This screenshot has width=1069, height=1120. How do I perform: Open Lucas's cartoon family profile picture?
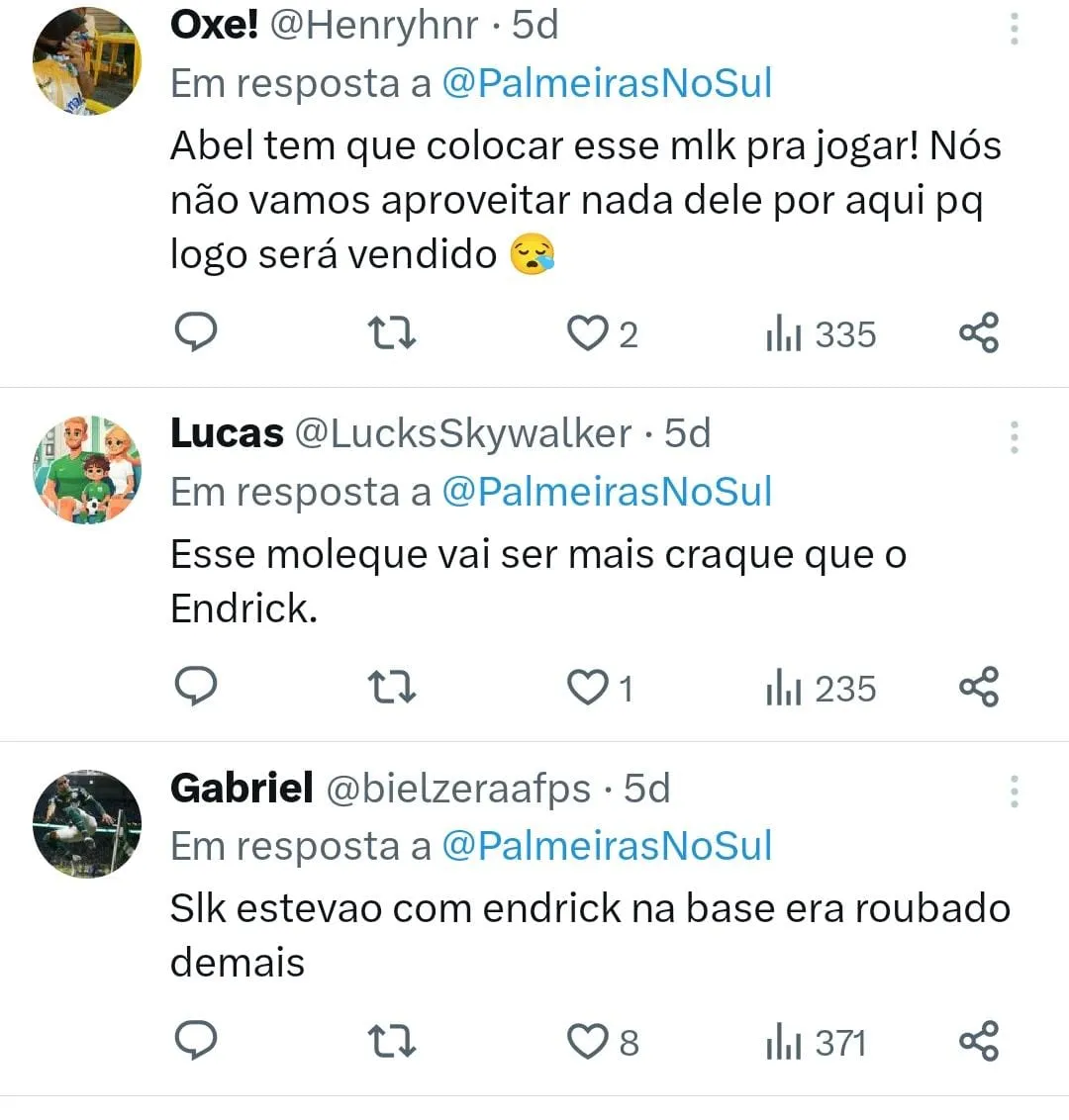coord(87,469)
